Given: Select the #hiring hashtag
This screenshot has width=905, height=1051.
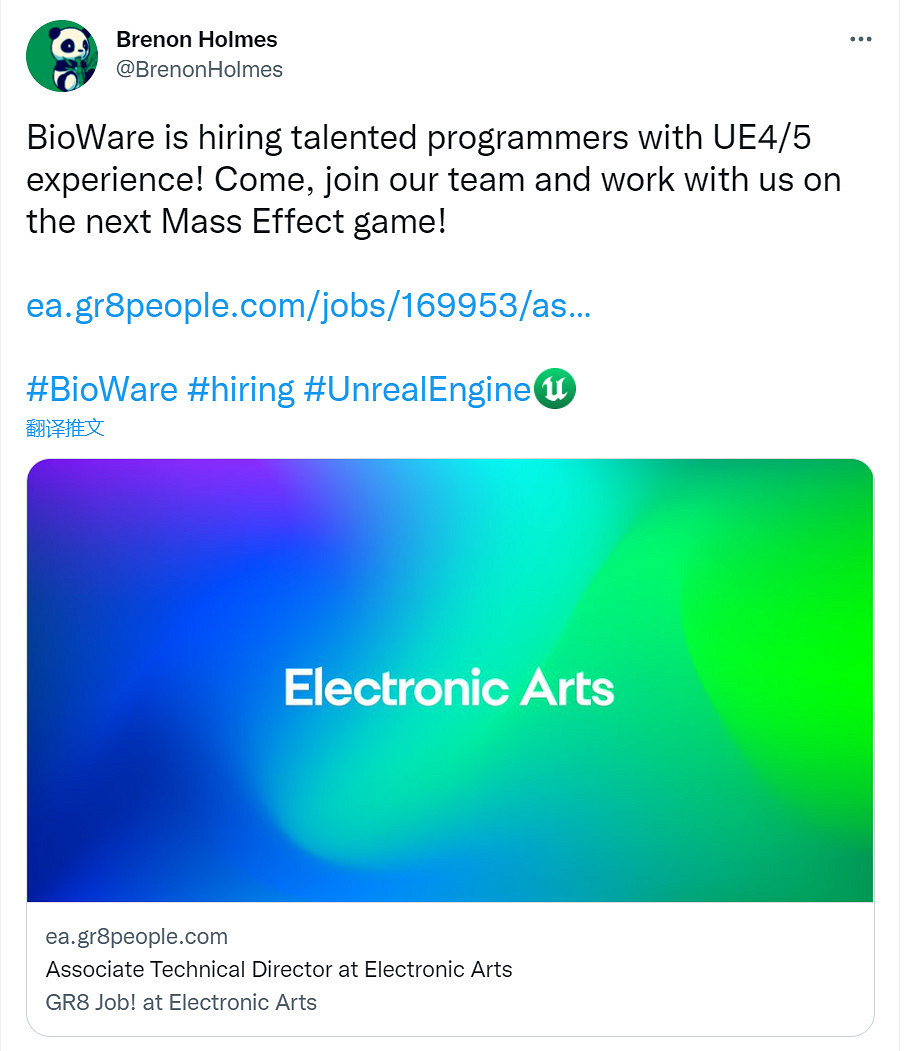Looking at the screenshot, I should coord(241,389).
